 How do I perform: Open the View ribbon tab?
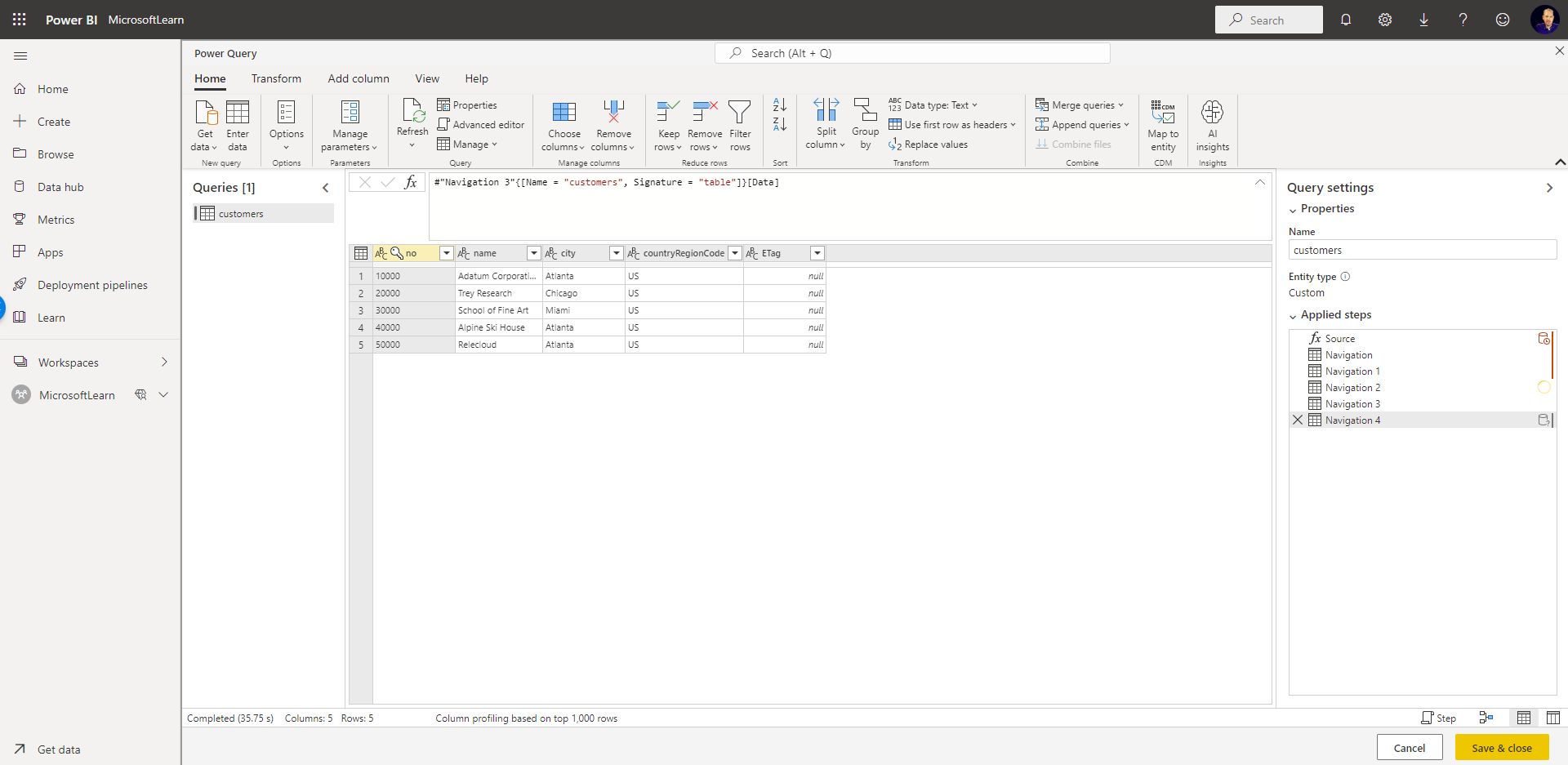click(427, 78)
